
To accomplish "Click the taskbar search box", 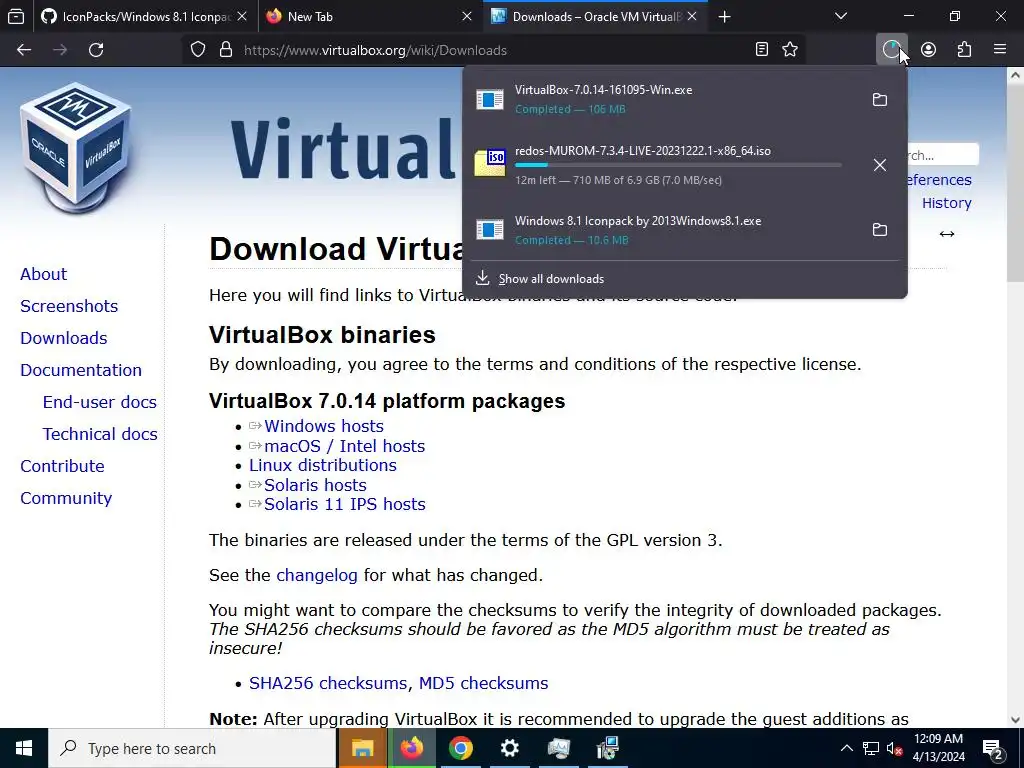I will (193, 748).
